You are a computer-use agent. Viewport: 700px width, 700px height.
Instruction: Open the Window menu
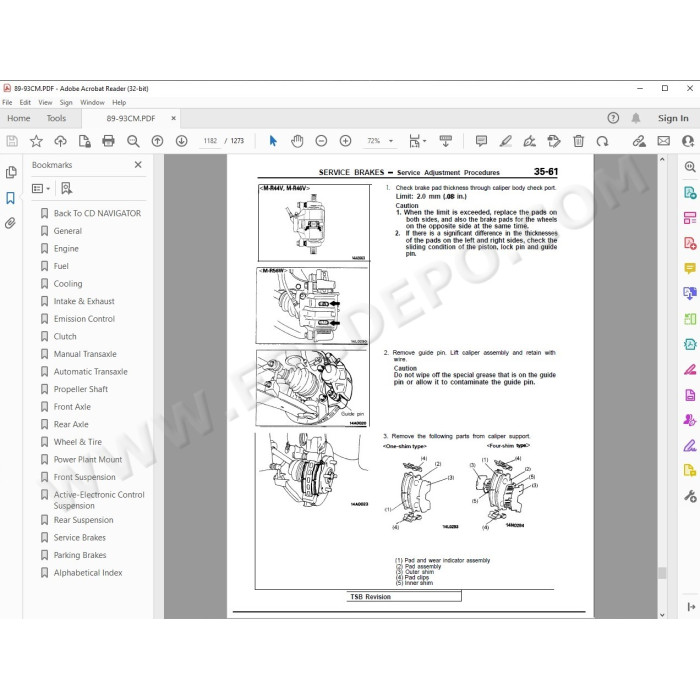point(92,103)
